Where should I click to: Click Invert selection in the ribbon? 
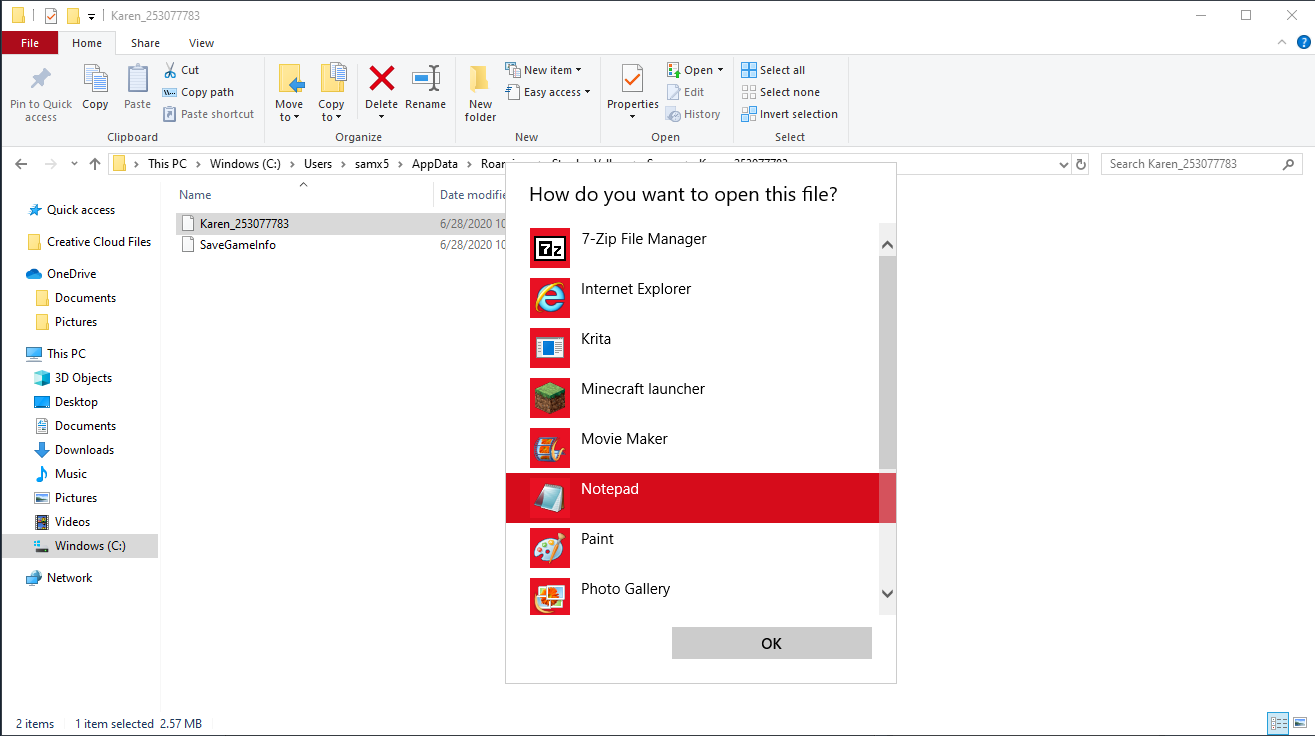point(789,114)
